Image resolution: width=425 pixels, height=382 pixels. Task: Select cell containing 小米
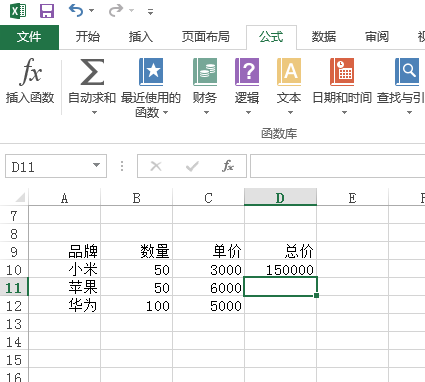point(65,270)
